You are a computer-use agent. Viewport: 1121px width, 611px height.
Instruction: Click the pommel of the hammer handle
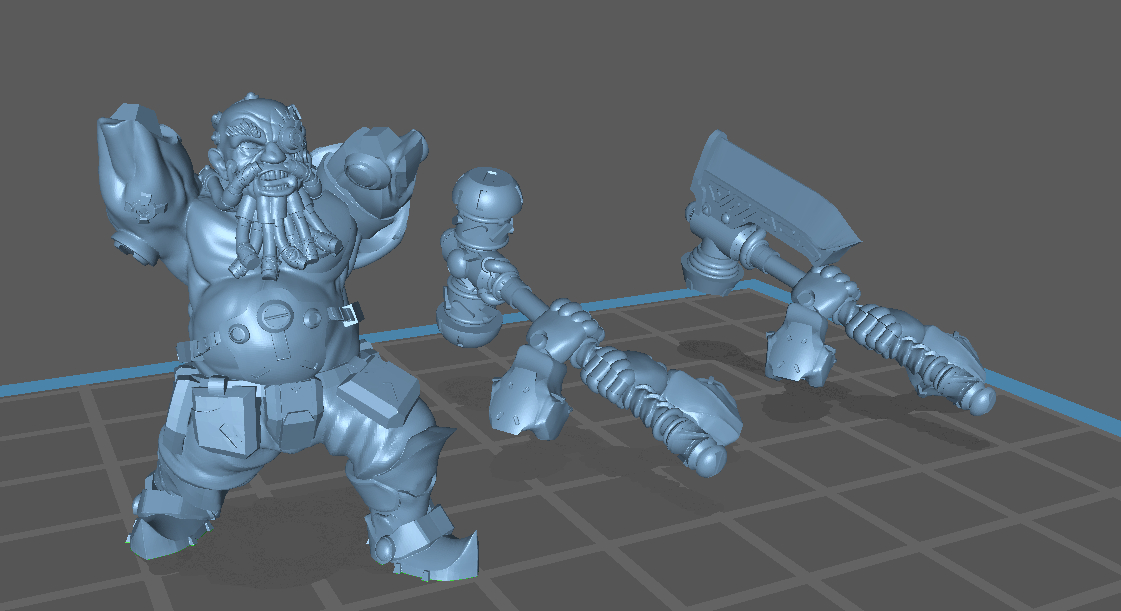[709, 458]
